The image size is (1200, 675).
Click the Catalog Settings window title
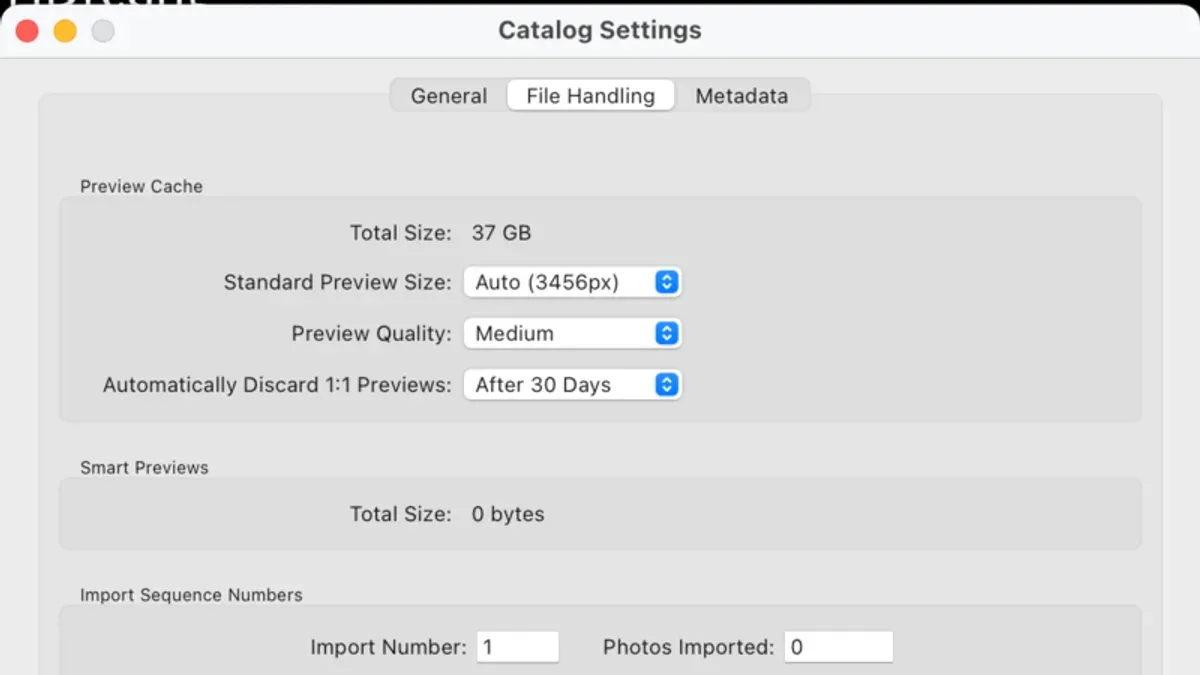[x=600, y=30]
